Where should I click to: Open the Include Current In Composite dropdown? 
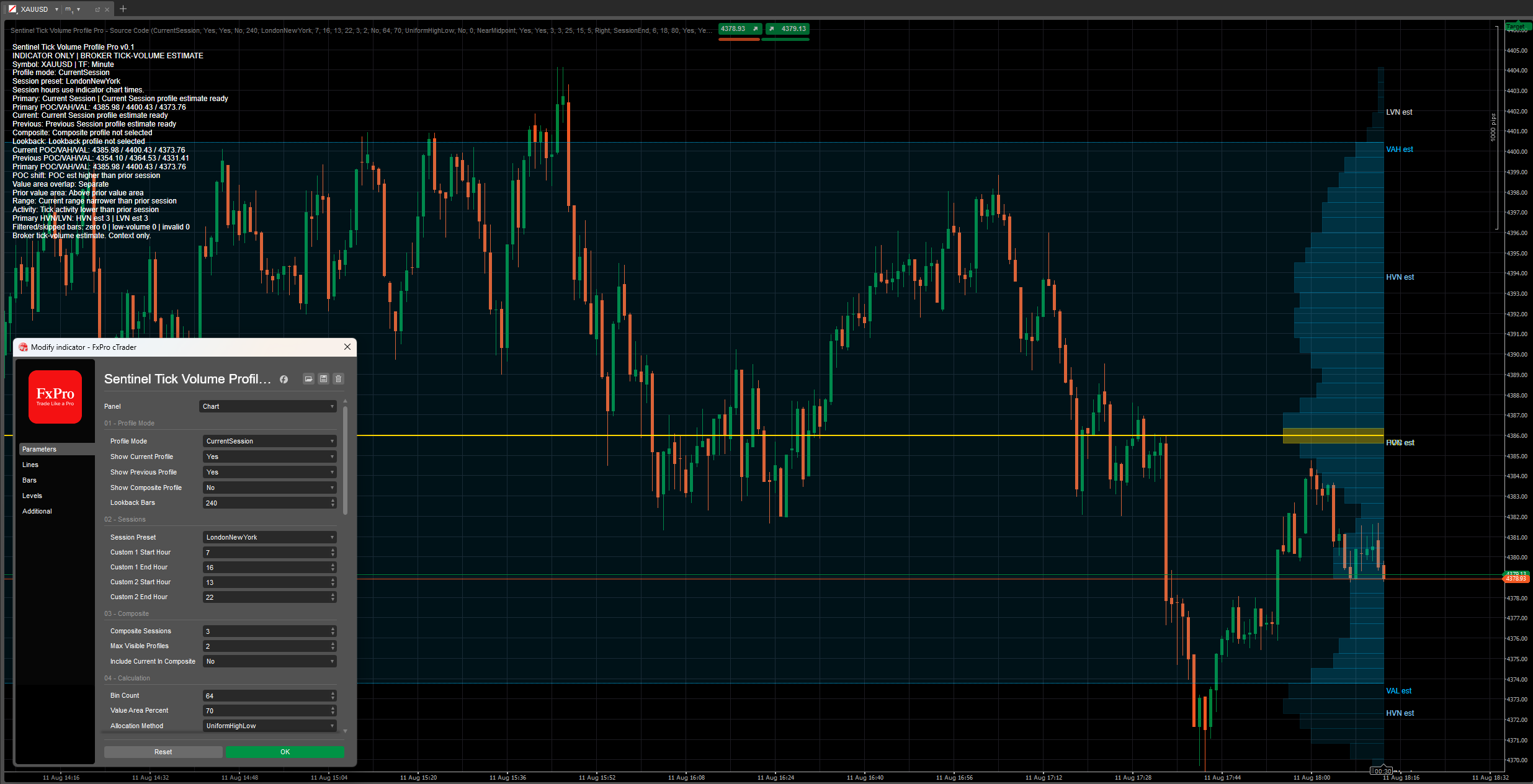269,661
